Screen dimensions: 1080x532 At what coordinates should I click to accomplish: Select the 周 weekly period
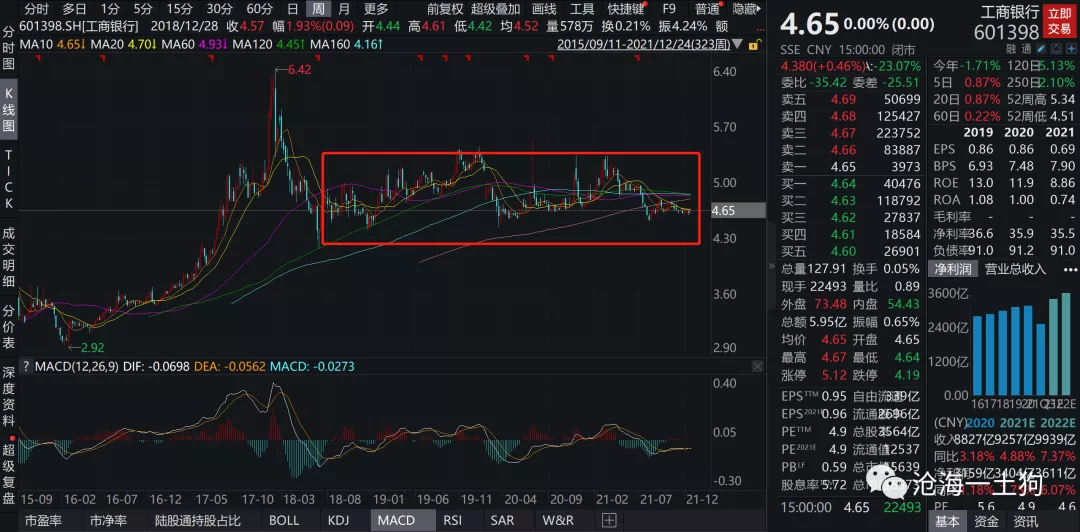(318, 9)
